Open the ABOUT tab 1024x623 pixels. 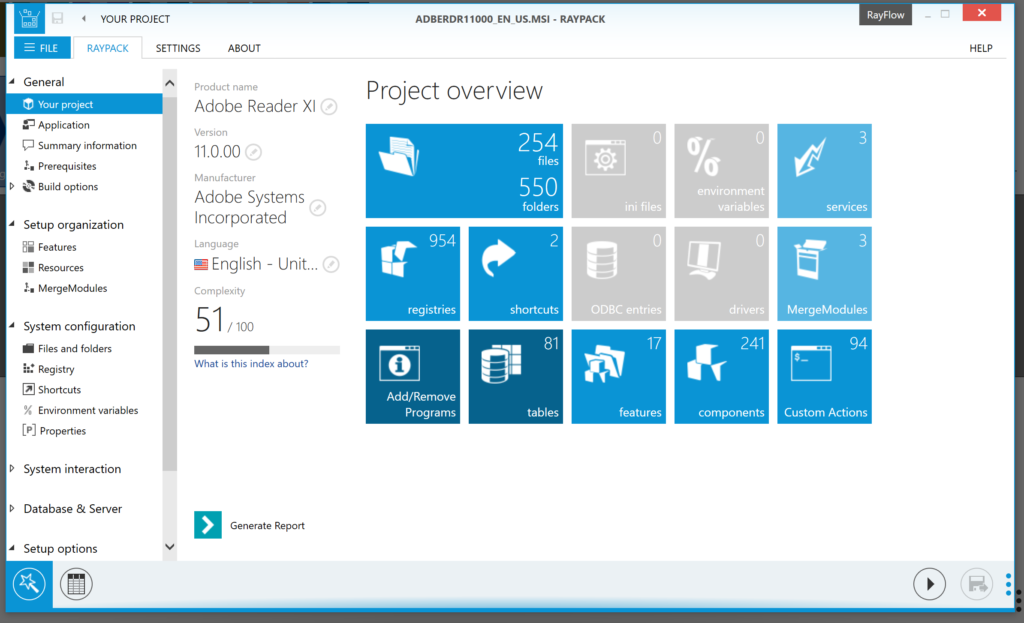coord(244,48)
